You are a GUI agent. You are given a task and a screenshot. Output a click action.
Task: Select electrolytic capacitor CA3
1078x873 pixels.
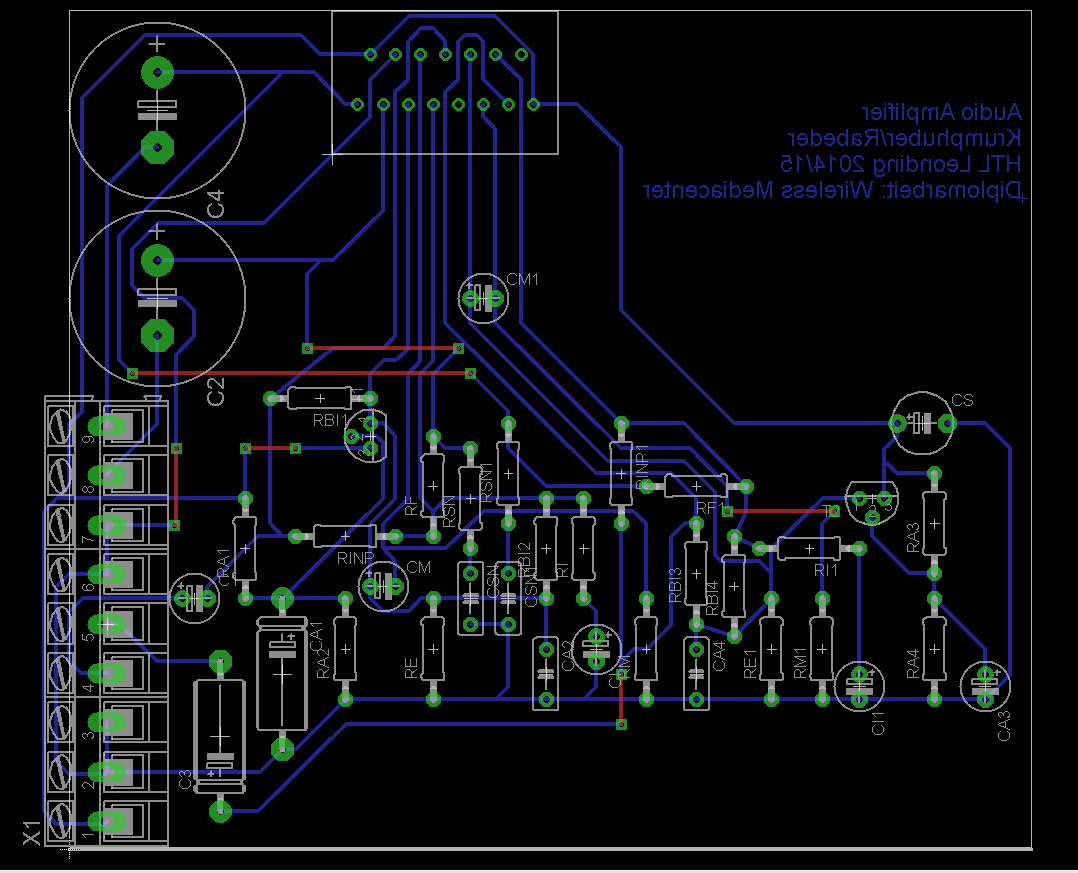pos(984,686)
